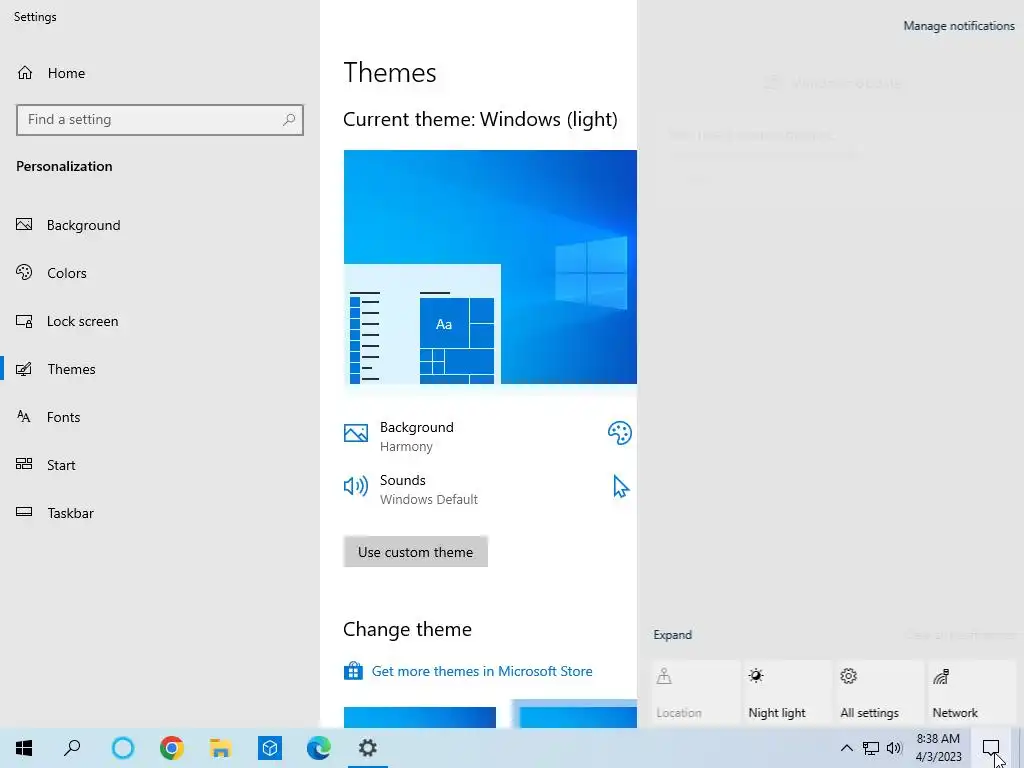This screenshot has height=768, width=1024.
Task: Click the current theme preview image
Action: [x=490, y=267]
